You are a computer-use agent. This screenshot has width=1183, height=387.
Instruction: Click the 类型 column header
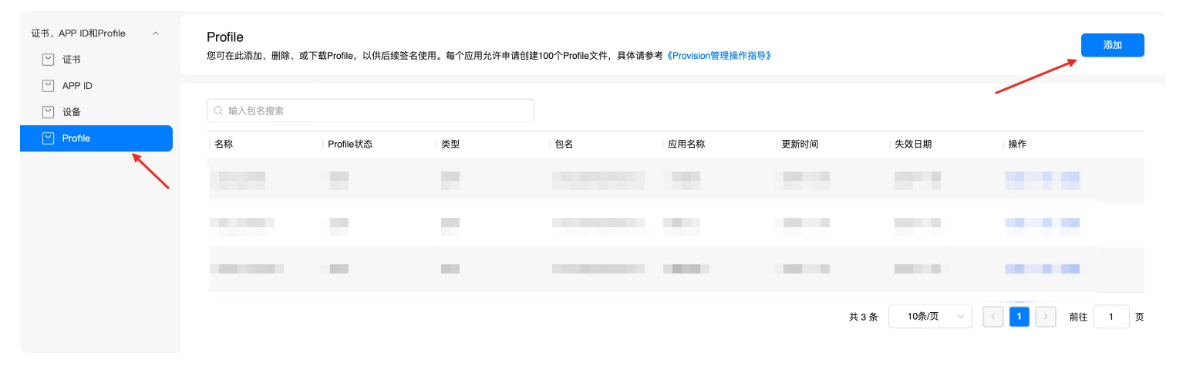450,144
